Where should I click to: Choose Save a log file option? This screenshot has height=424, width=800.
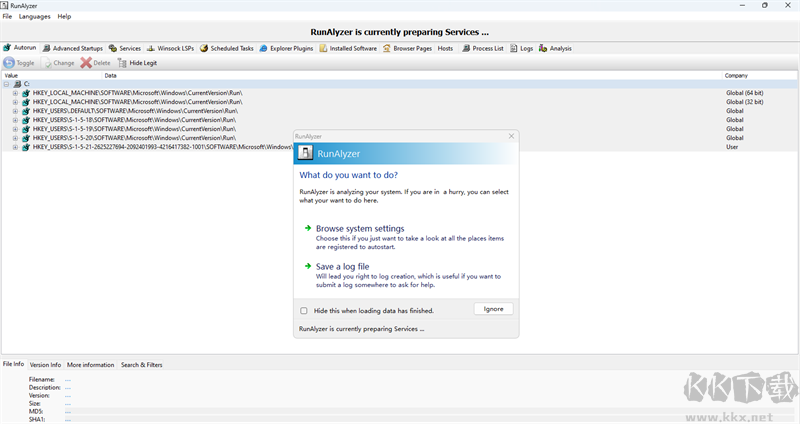(x=342, y=266)
